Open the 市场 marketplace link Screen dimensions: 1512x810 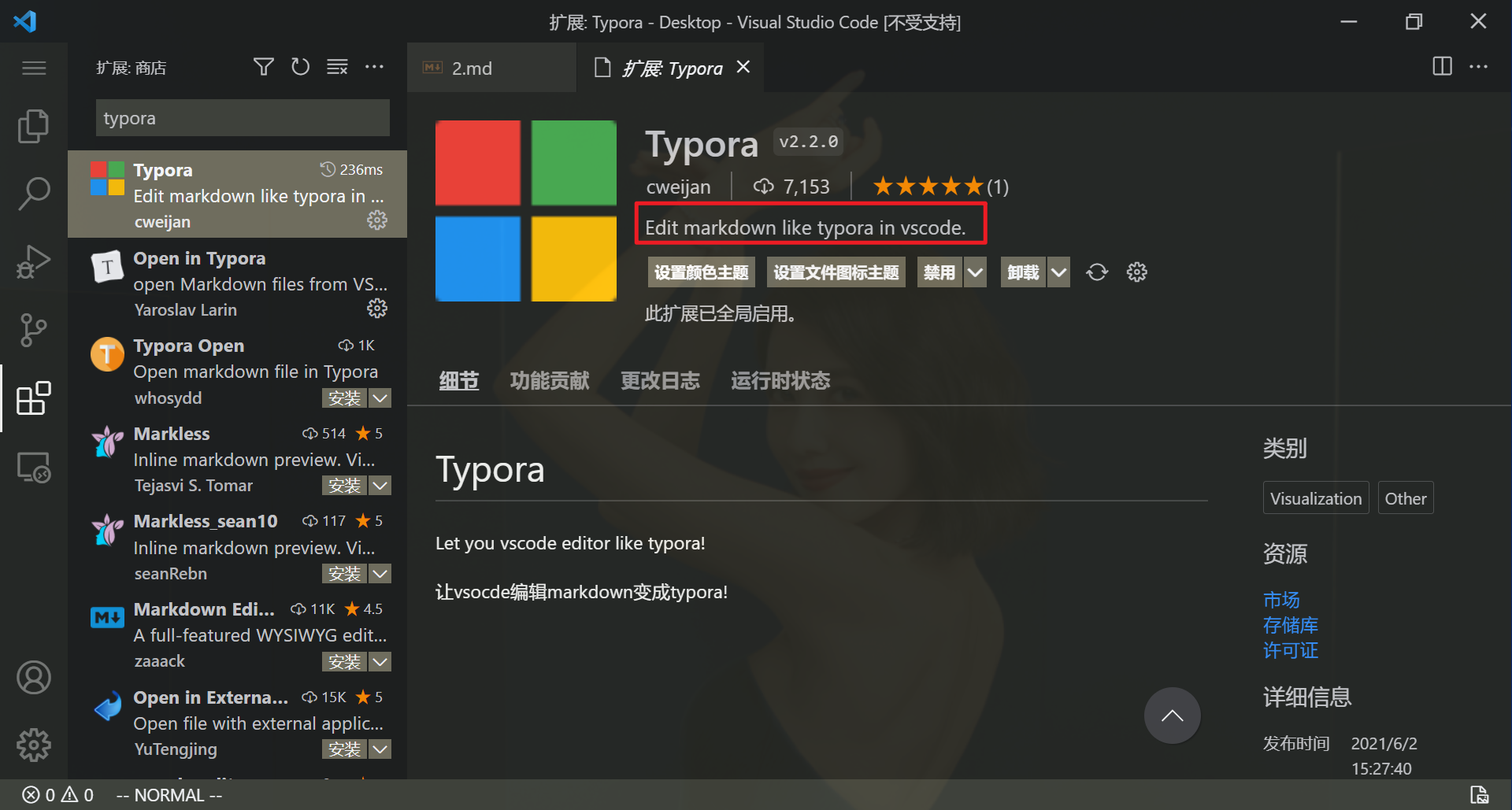(x=1281, y=601)
